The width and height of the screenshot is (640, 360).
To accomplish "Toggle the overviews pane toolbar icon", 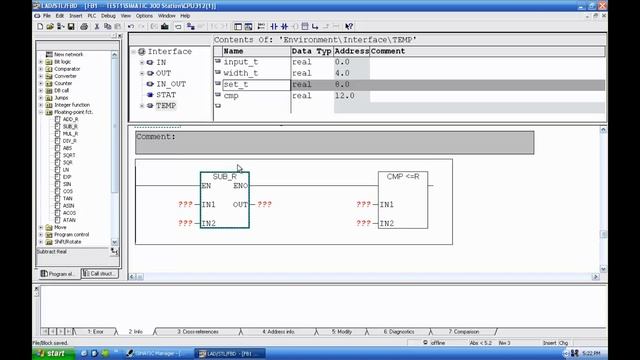I will [x=238, y=27].
